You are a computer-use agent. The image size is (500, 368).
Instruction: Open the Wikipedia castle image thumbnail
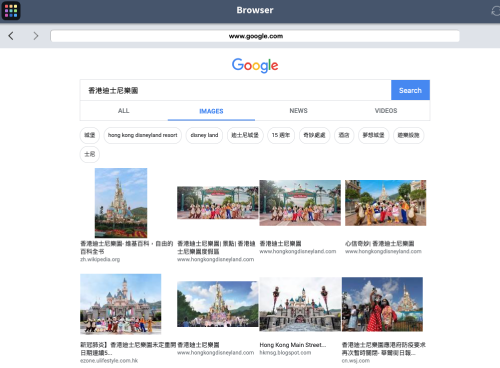[x=121, y=203]
